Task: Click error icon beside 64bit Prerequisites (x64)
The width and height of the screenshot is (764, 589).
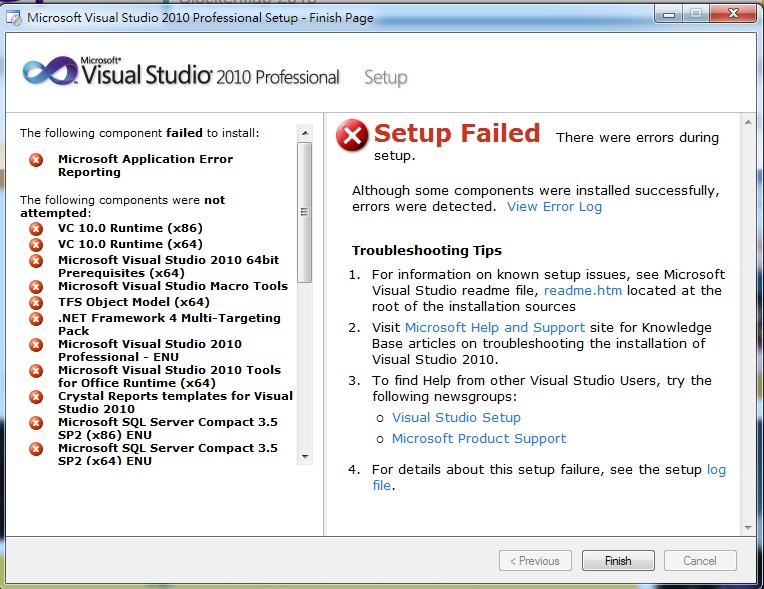Action: 36,260
